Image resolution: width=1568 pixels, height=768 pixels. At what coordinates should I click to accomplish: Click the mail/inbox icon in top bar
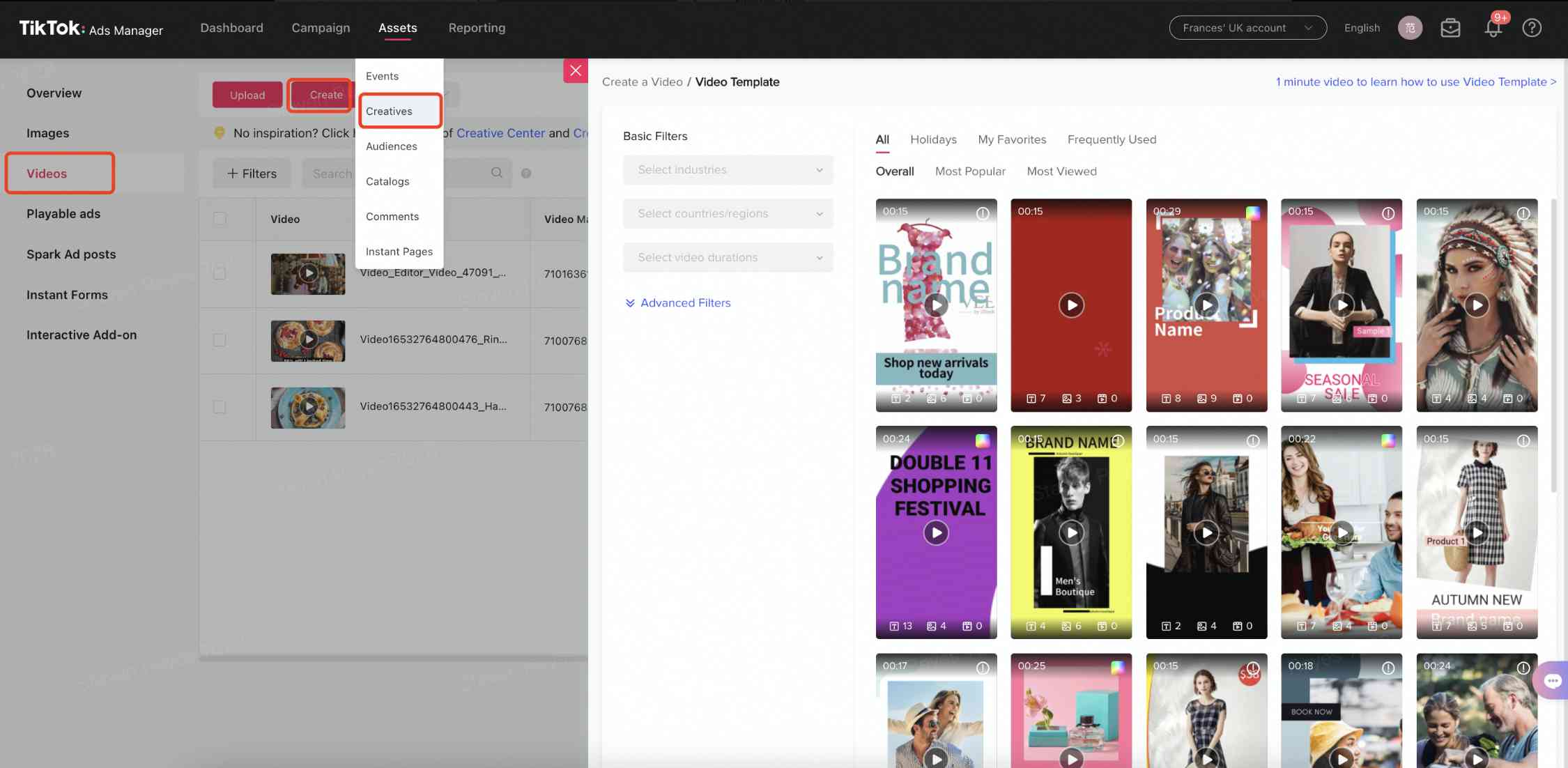click(1450, 28)
